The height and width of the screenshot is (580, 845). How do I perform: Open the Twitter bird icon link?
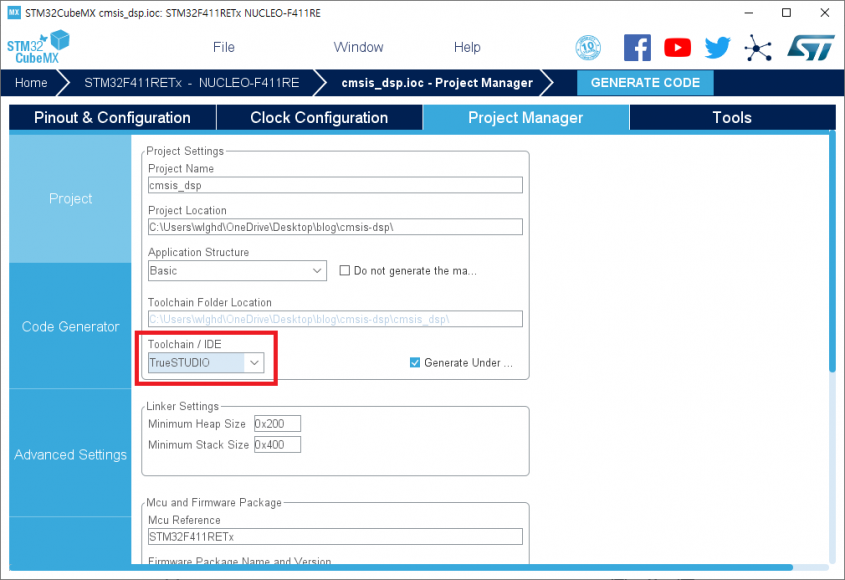(718, 47)
